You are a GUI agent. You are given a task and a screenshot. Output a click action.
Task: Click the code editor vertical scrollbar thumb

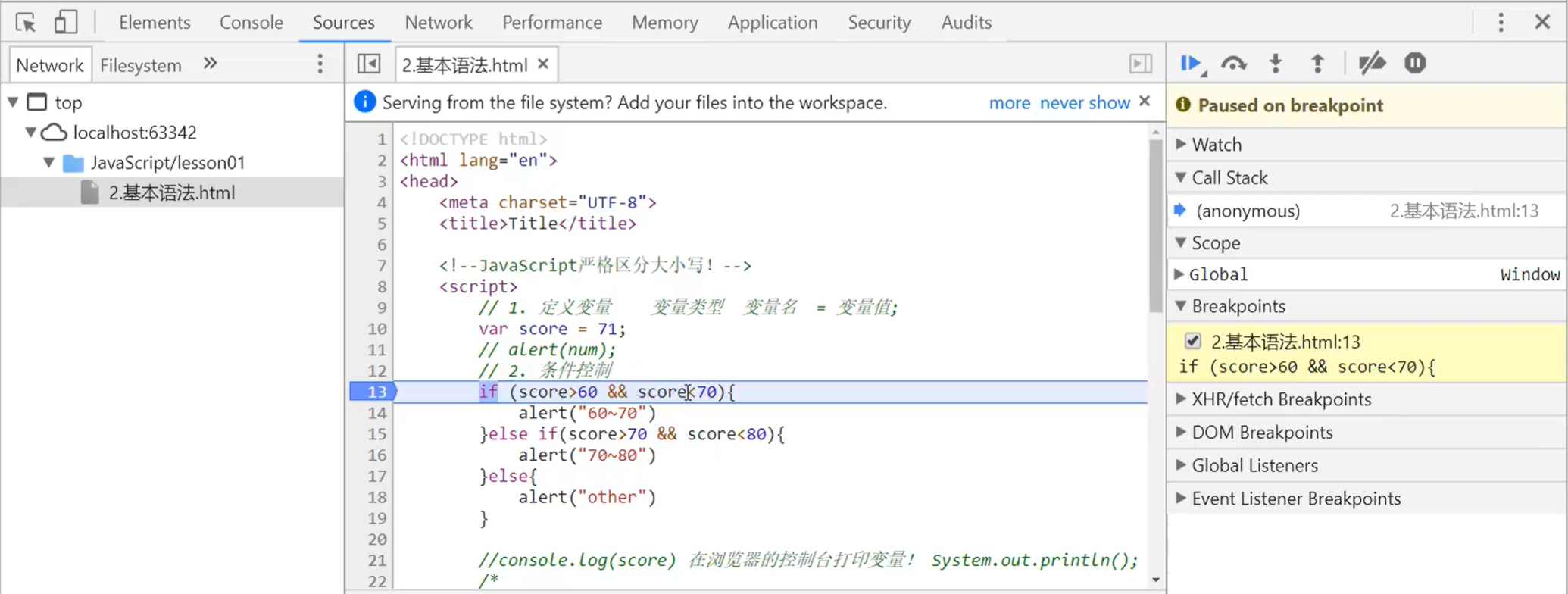(x=1155, y=226)
